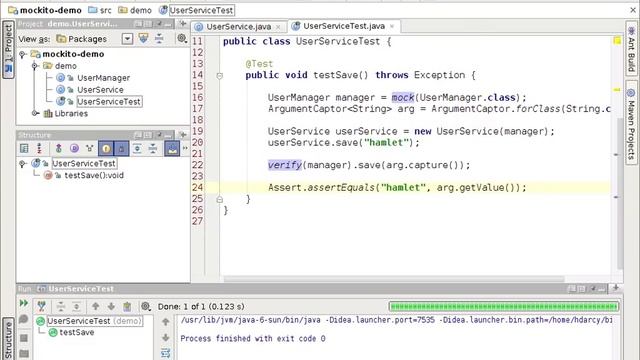The width and height of the screenshot is (640, 360).
Task: Click UserServiceTest in navigation breadcrumb
Action: pyautogui.click(x=197, y=10)
